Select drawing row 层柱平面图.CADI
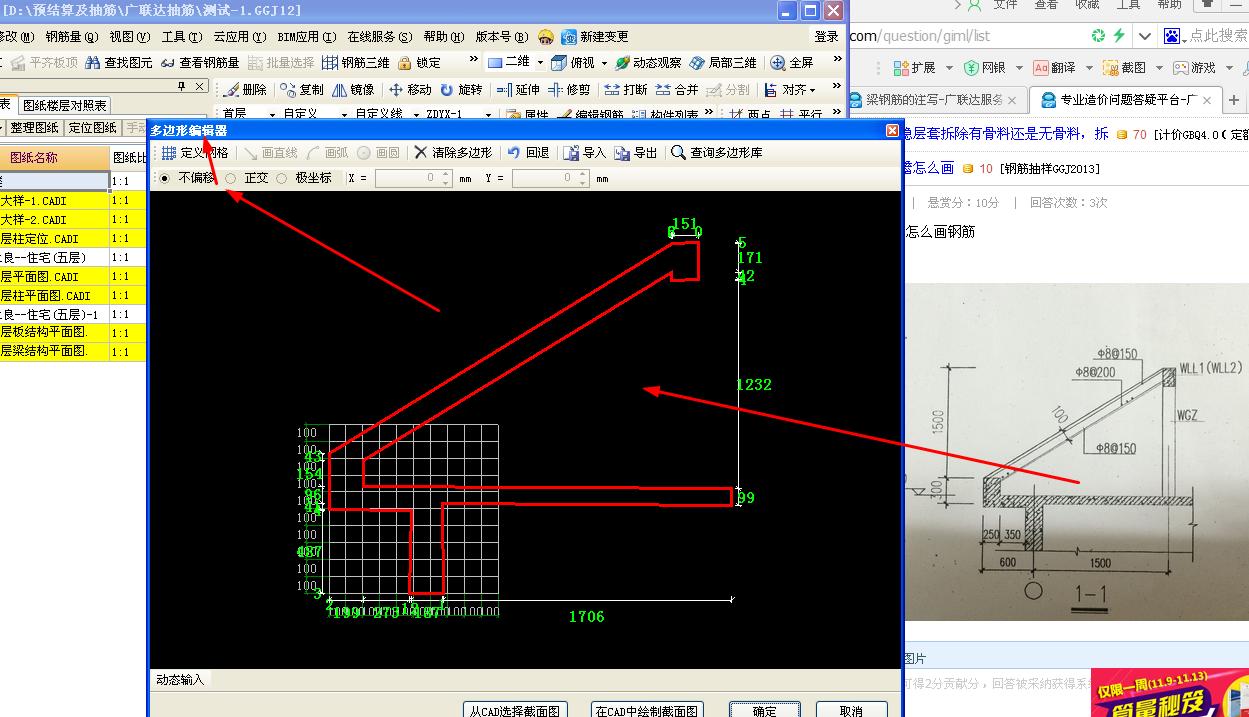Screen dimensions: 1249x717 point(54,296)
